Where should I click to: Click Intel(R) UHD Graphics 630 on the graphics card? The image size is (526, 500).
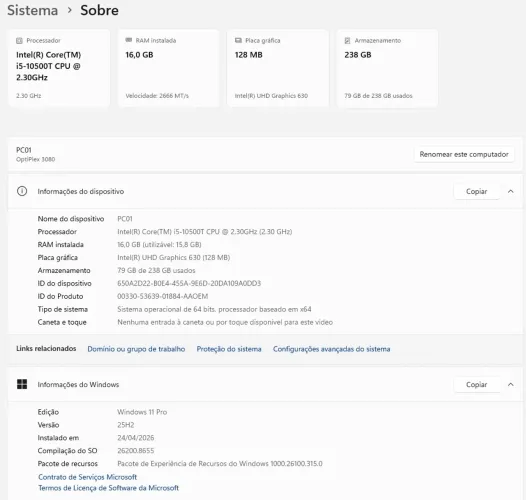pyautogui.click(x=271, y=96)
